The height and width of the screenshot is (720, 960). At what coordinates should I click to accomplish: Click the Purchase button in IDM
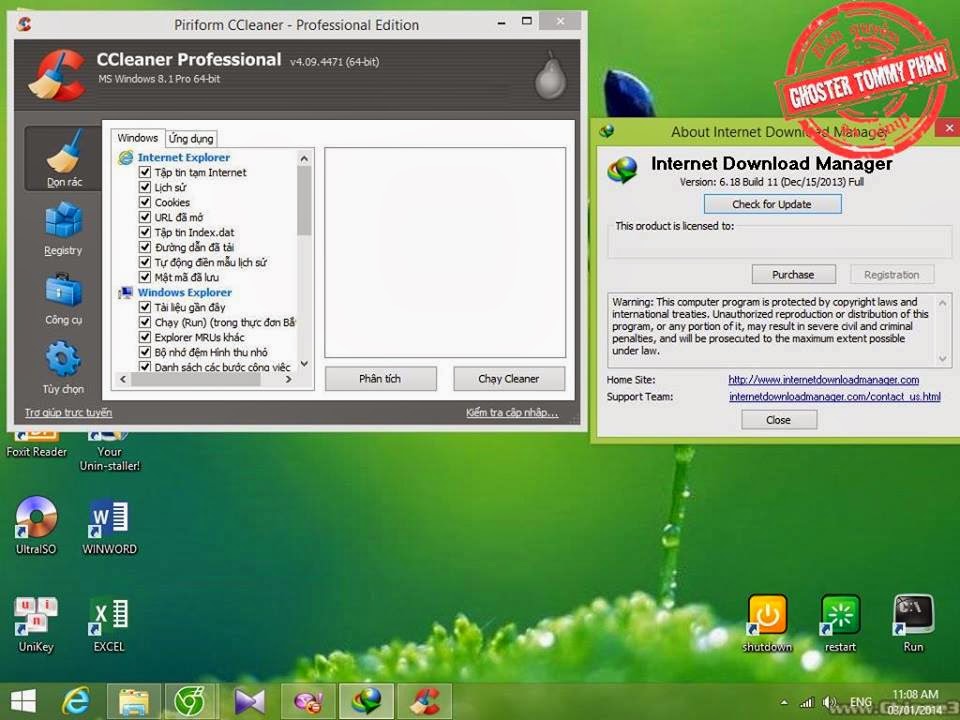[793, 275]
